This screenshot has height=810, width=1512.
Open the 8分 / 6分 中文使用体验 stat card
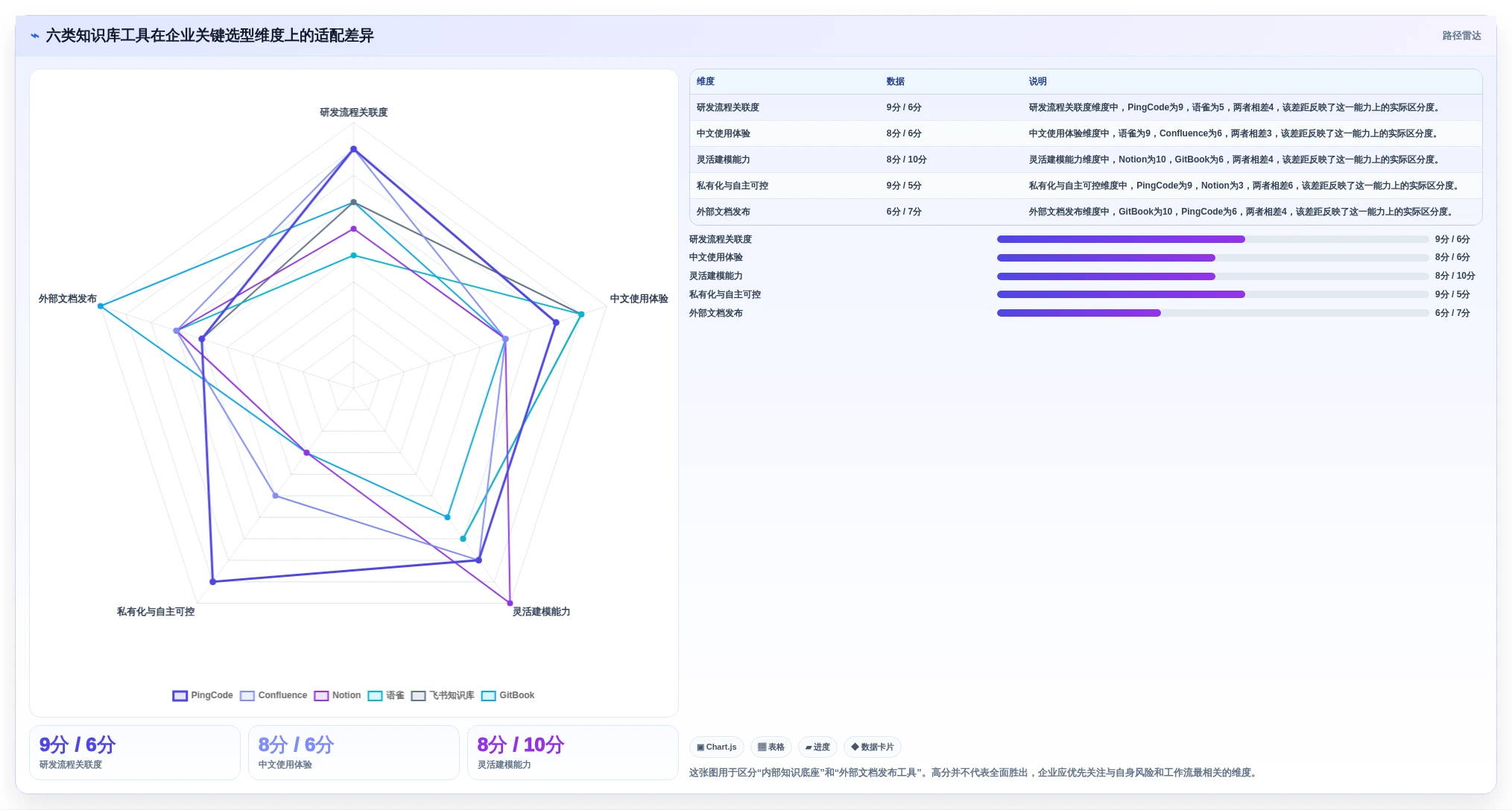coord(354,753)
